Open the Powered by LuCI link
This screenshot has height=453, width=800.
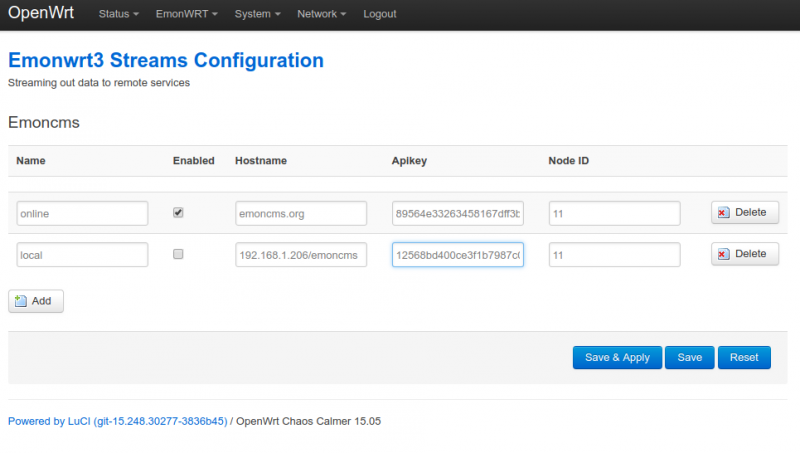(x=117, y=421)
